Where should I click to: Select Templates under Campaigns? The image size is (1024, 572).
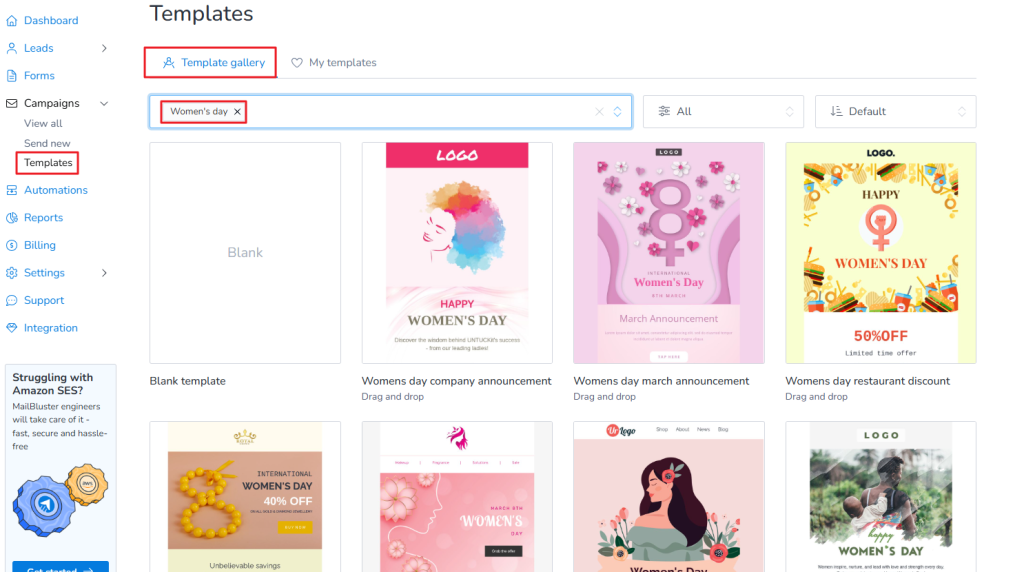(x=48, y=163)
